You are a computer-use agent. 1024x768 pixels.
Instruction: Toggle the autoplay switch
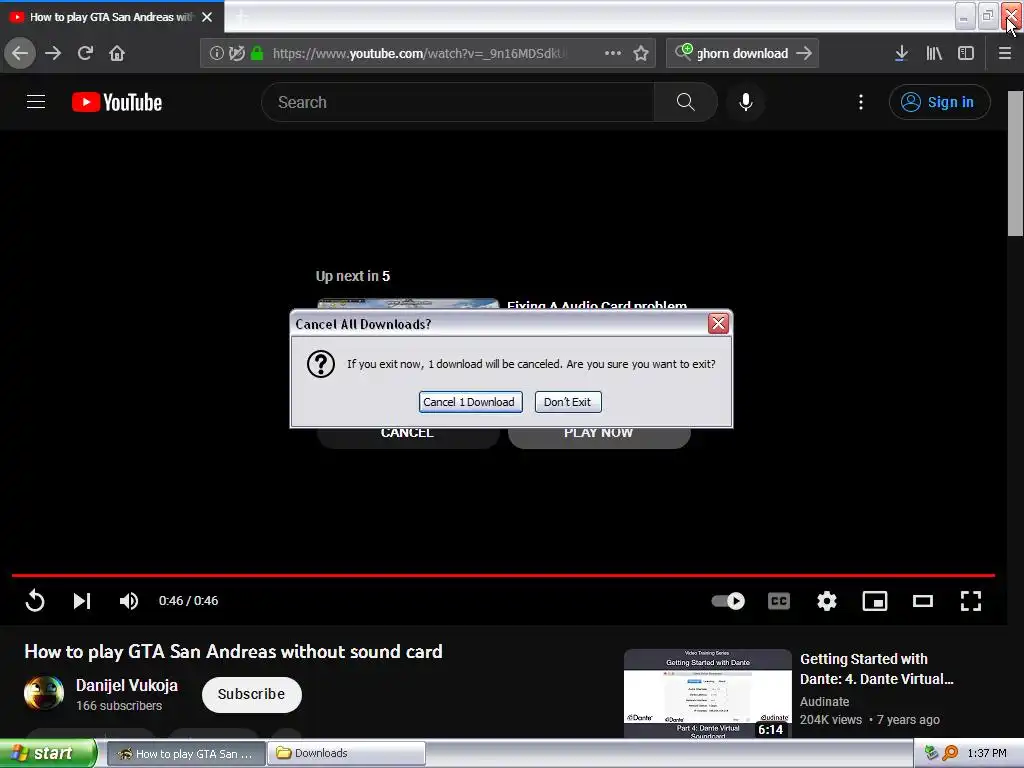(x=728, y=600)
